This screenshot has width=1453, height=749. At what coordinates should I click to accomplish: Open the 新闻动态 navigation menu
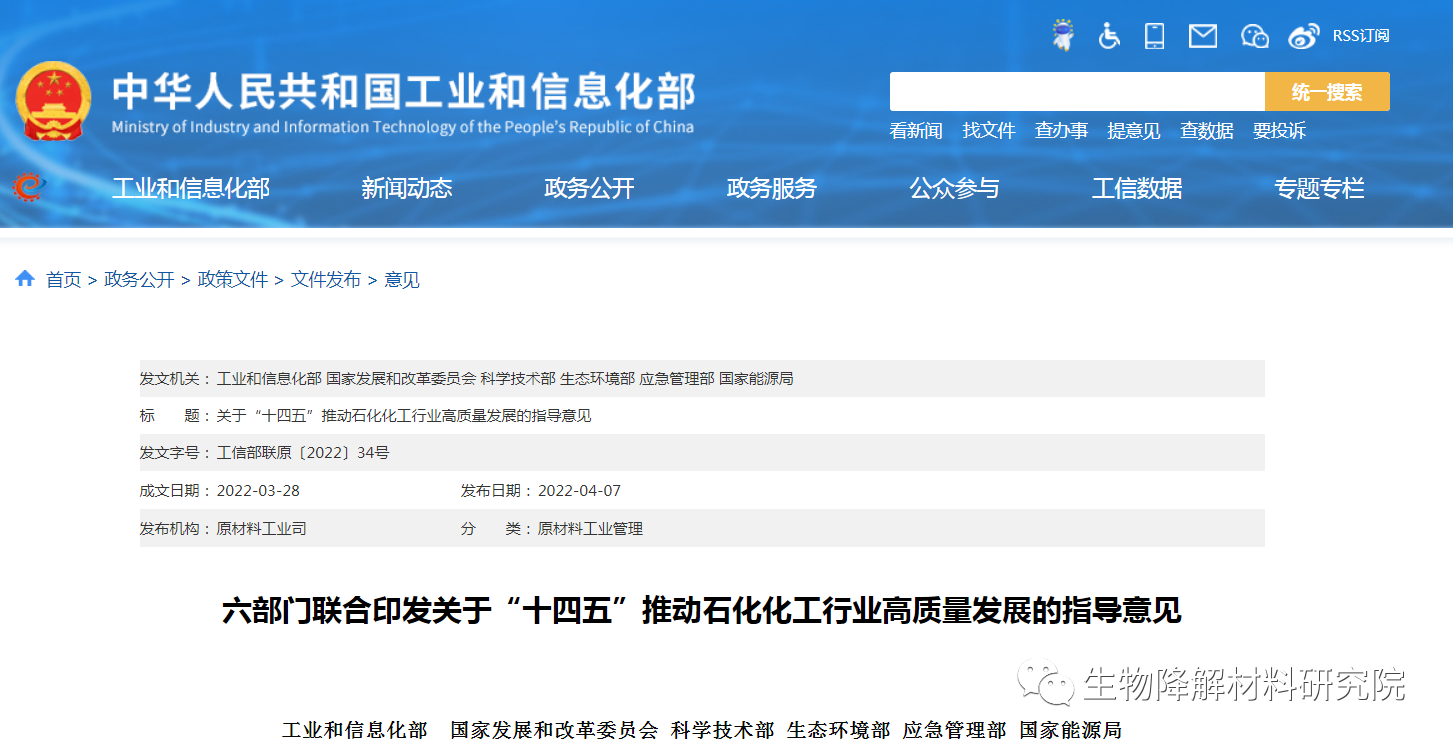tap(407, 188)
